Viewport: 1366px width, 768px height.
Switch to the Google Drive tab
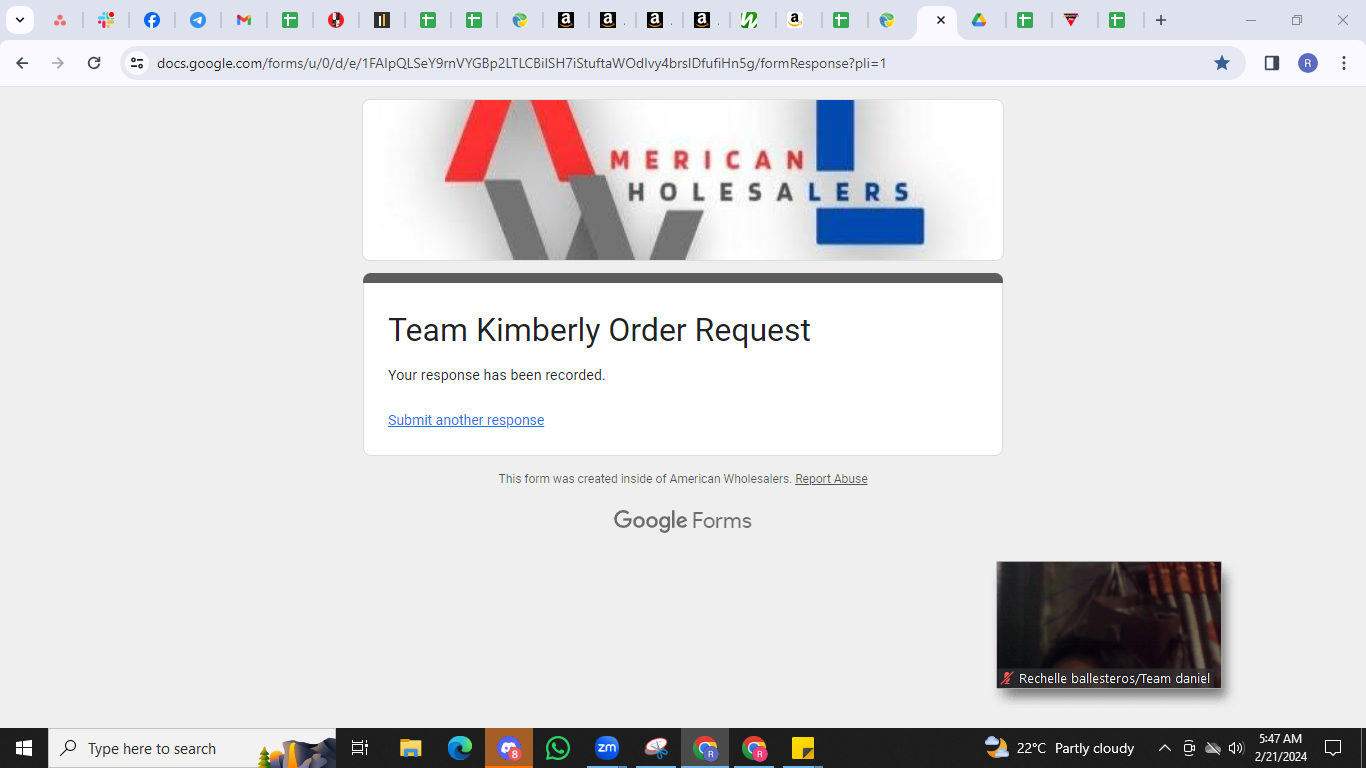(x=980, y=20)
